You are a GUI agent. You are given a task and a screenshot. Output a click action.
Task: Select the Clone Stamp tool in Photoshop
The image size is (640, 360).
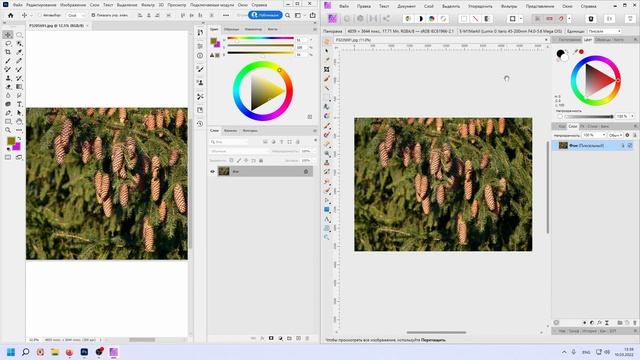coord(8,78)
